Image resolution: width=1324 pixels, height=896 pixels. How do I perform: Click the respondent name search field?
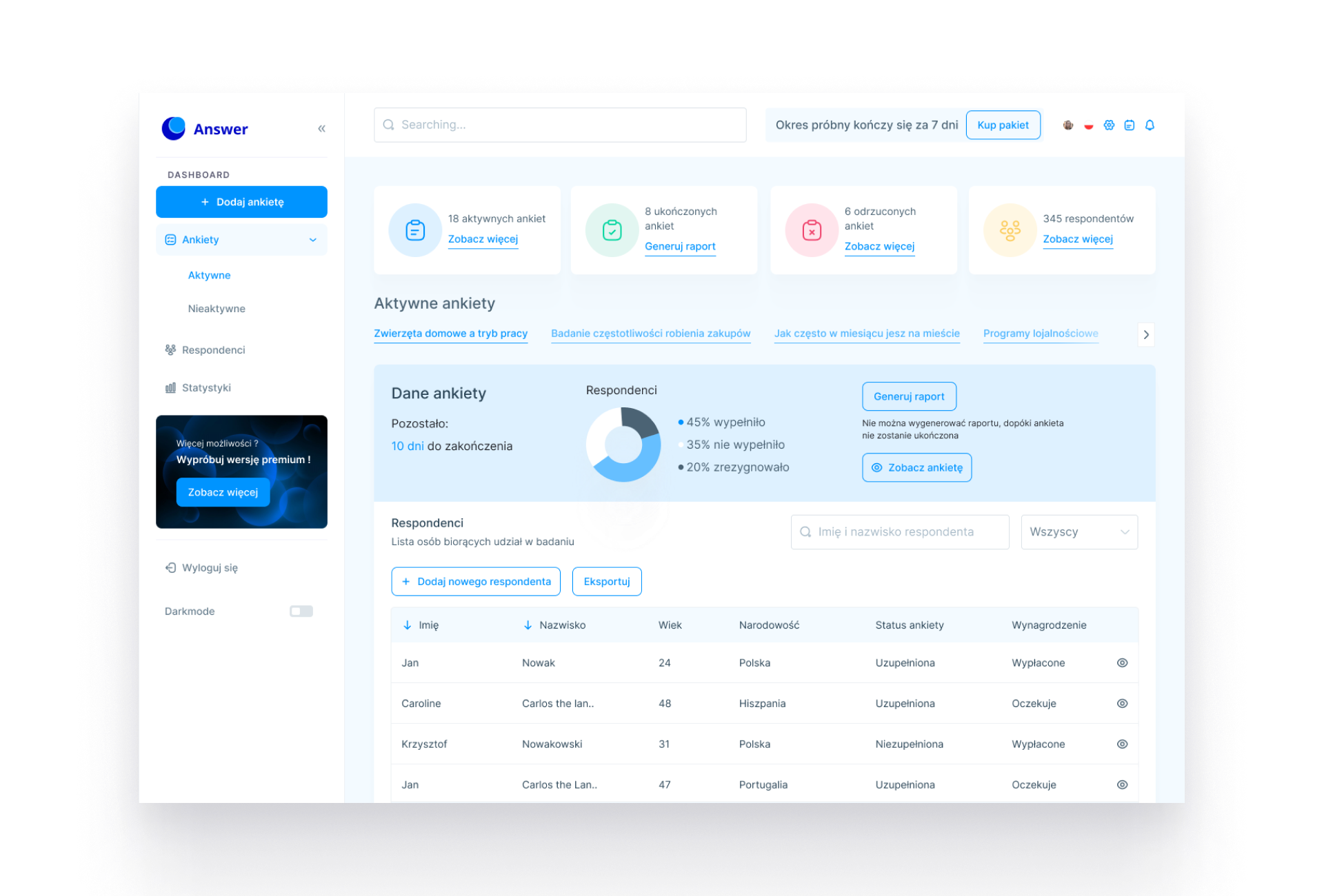tap(900, 532)
